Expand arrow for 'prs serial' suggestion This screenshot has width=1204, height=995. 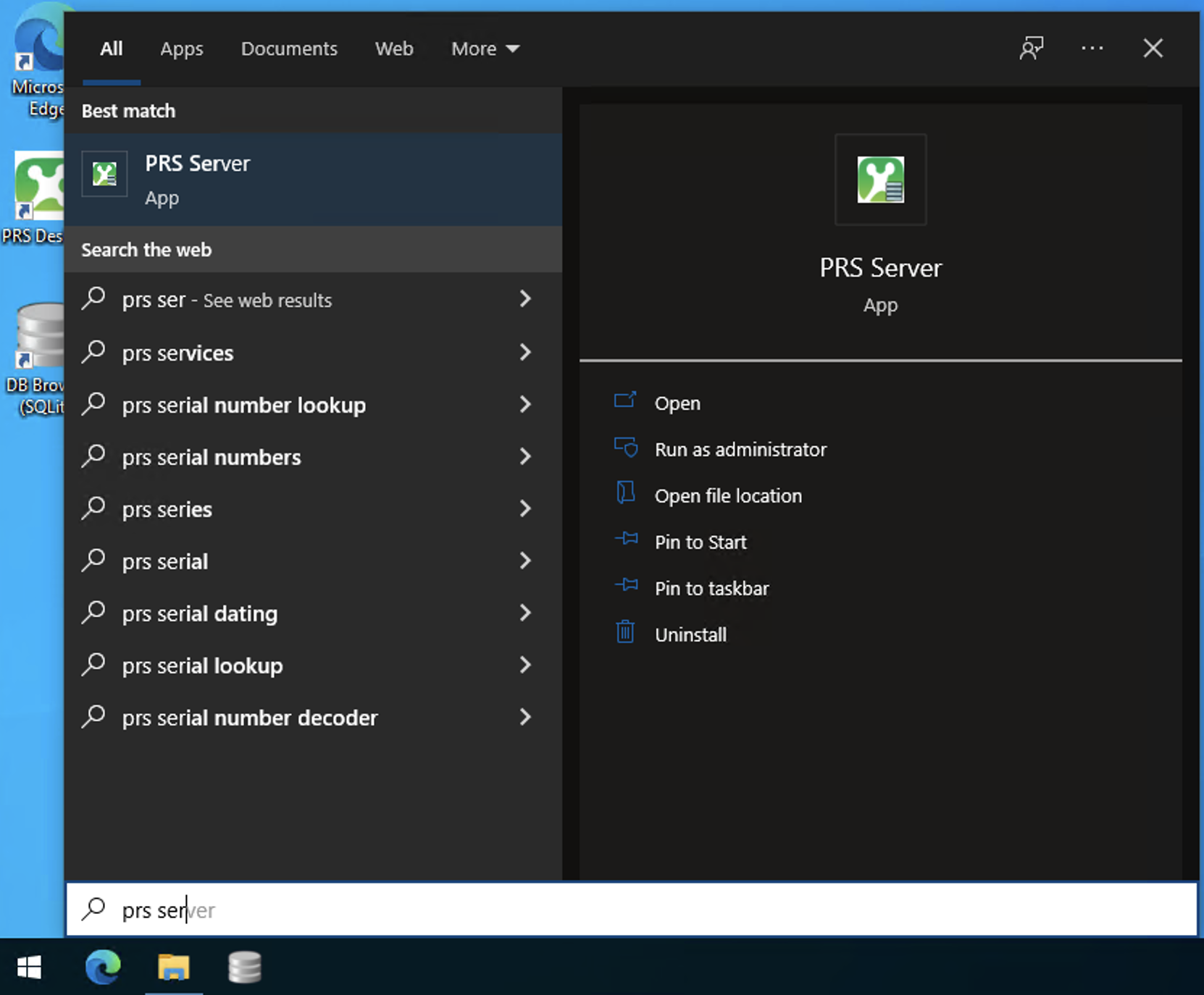(525, 561)
